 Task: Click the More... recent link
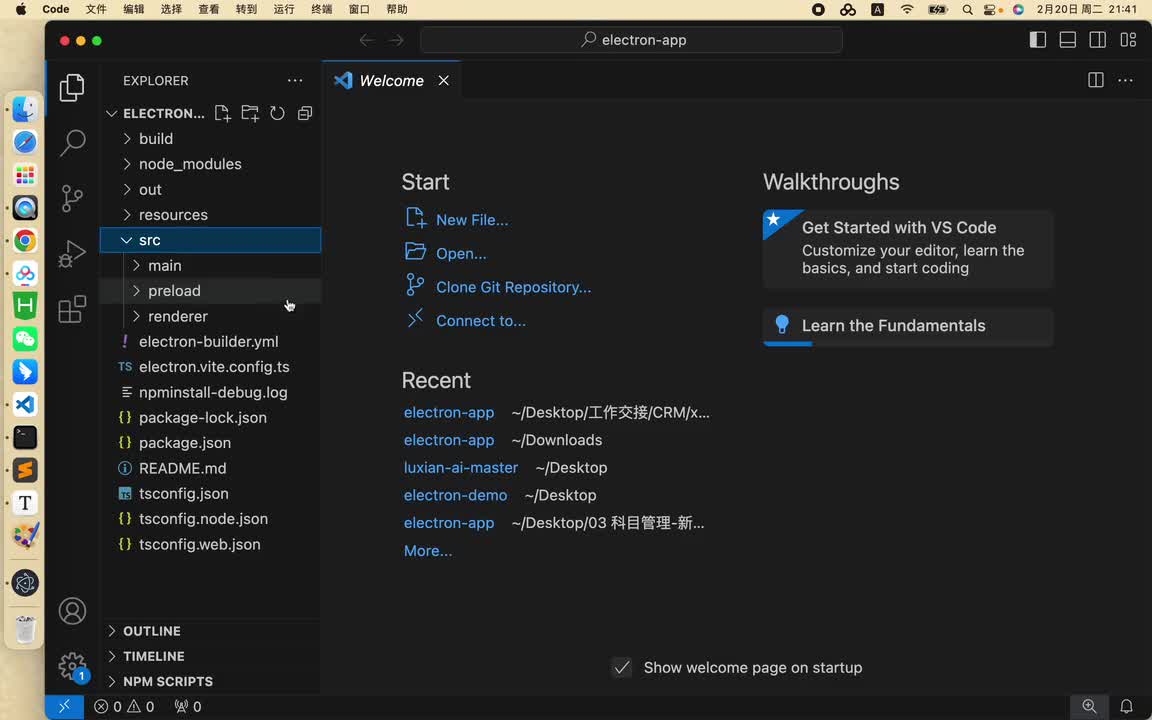point(428,551)
